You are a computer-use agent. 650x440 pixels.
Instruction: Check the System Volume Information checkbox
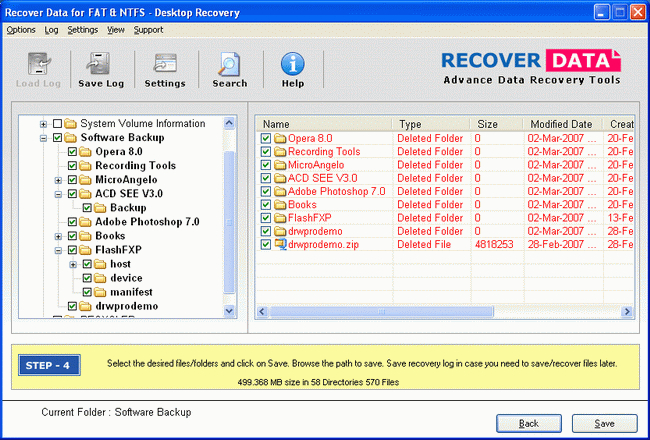click(x=57, y=124)
